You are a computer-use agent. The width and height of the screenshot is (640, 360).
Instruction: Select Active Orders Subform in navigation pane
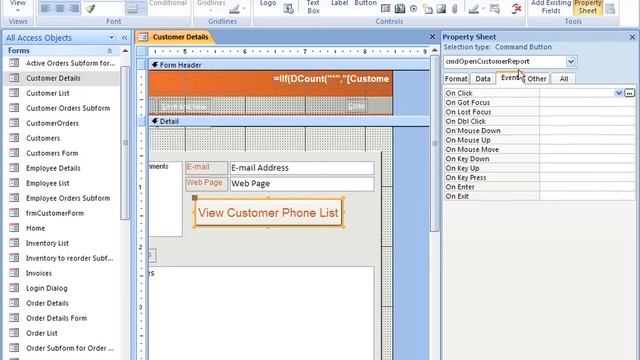[62, 63]
